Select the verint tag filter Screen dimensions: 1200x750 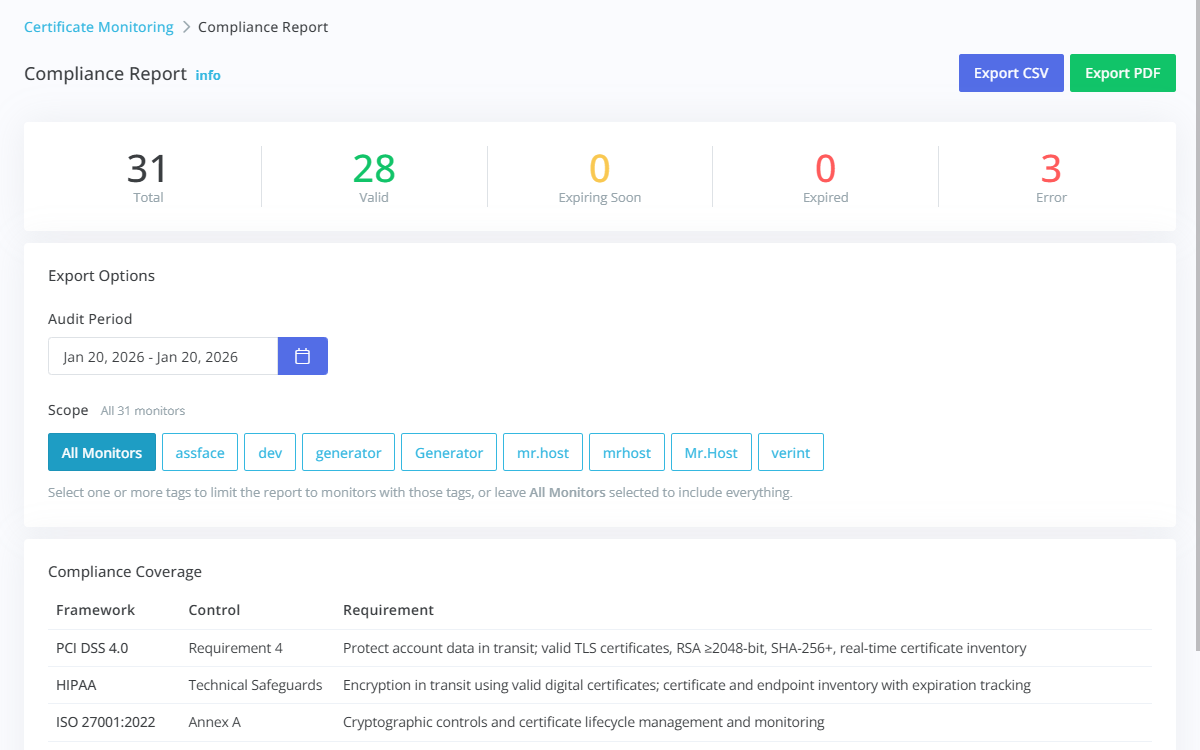790,452
